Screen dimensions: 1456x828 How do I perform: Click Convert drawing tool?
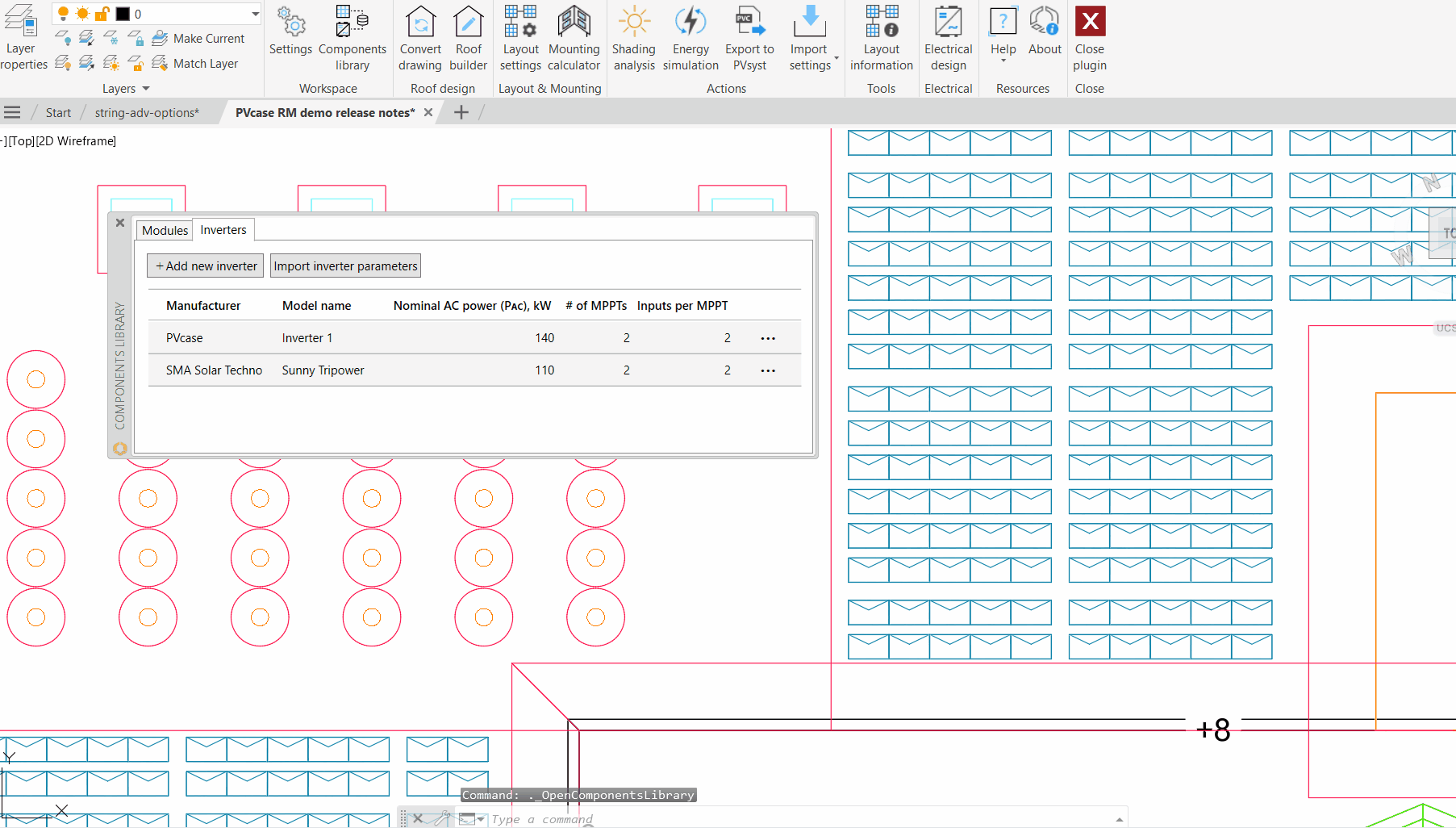point(420,39)
